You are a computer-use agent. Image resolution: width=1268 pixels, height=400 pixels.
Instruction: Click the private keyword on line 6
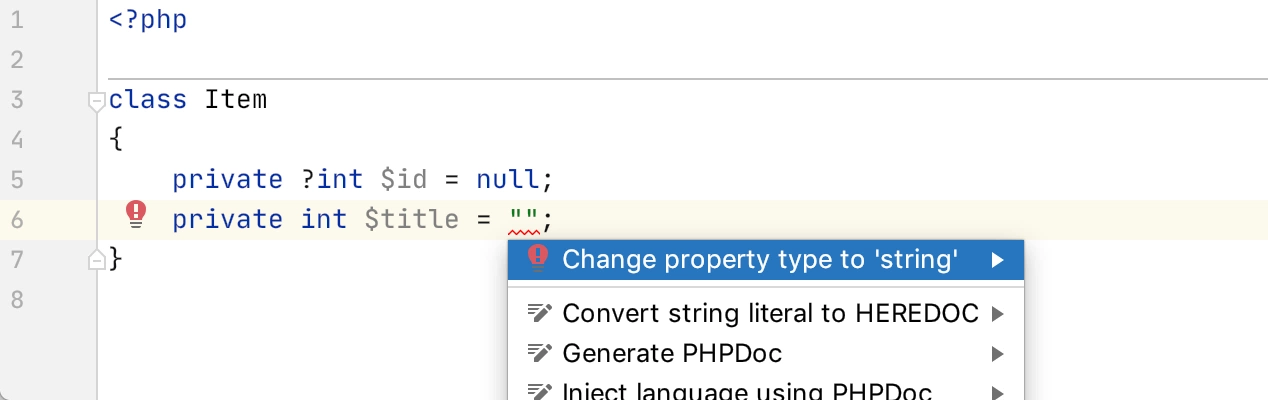(228, 219)
